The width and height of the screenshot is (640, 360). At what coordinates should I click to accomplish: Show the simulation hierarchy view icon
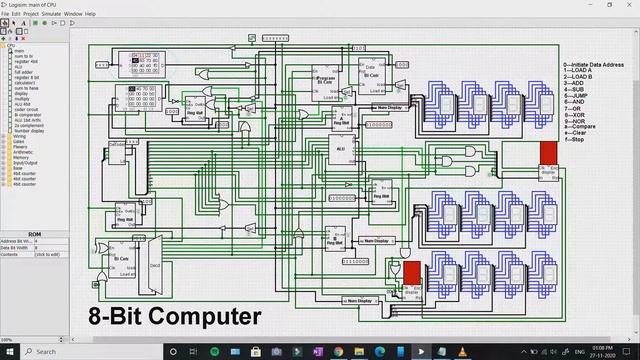click(11, 31)
